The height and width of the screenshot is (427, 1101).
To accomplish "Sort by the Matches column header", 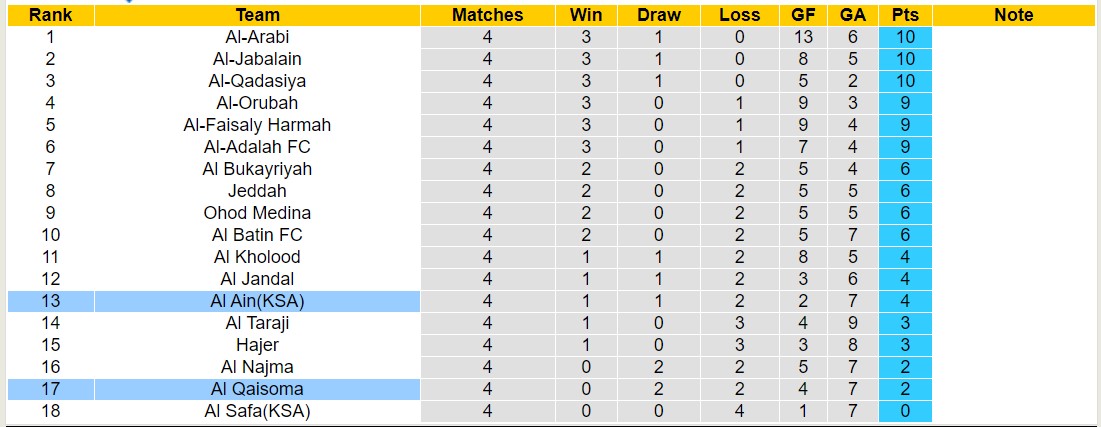I will [x=487, y=15].
